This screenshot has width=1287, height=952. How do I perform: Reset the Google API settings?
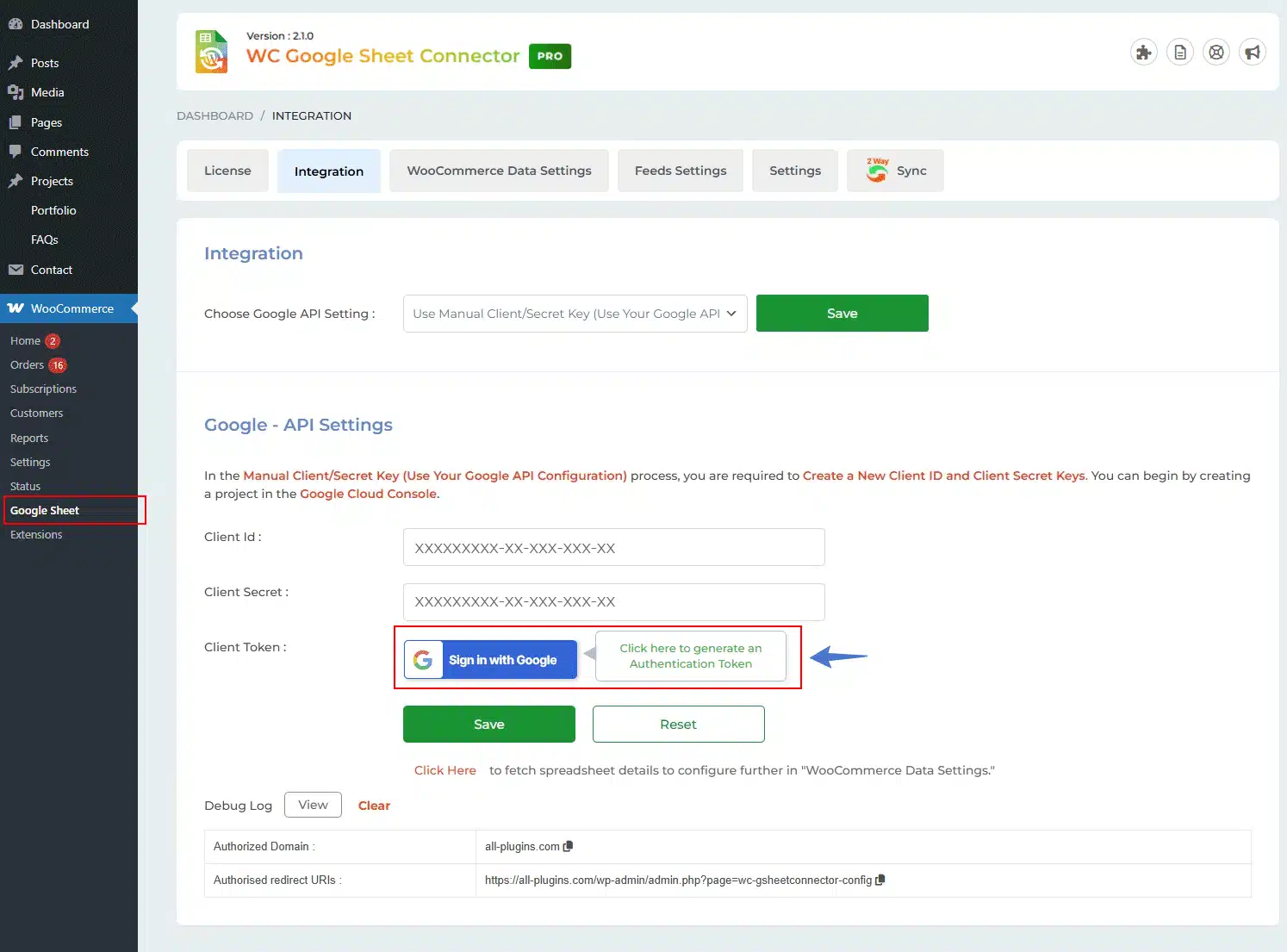point(678,725)
